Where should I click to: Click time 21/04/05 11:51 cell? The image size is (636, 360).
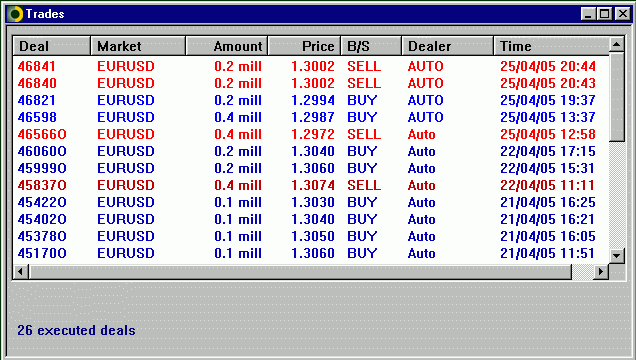[548, 253]
